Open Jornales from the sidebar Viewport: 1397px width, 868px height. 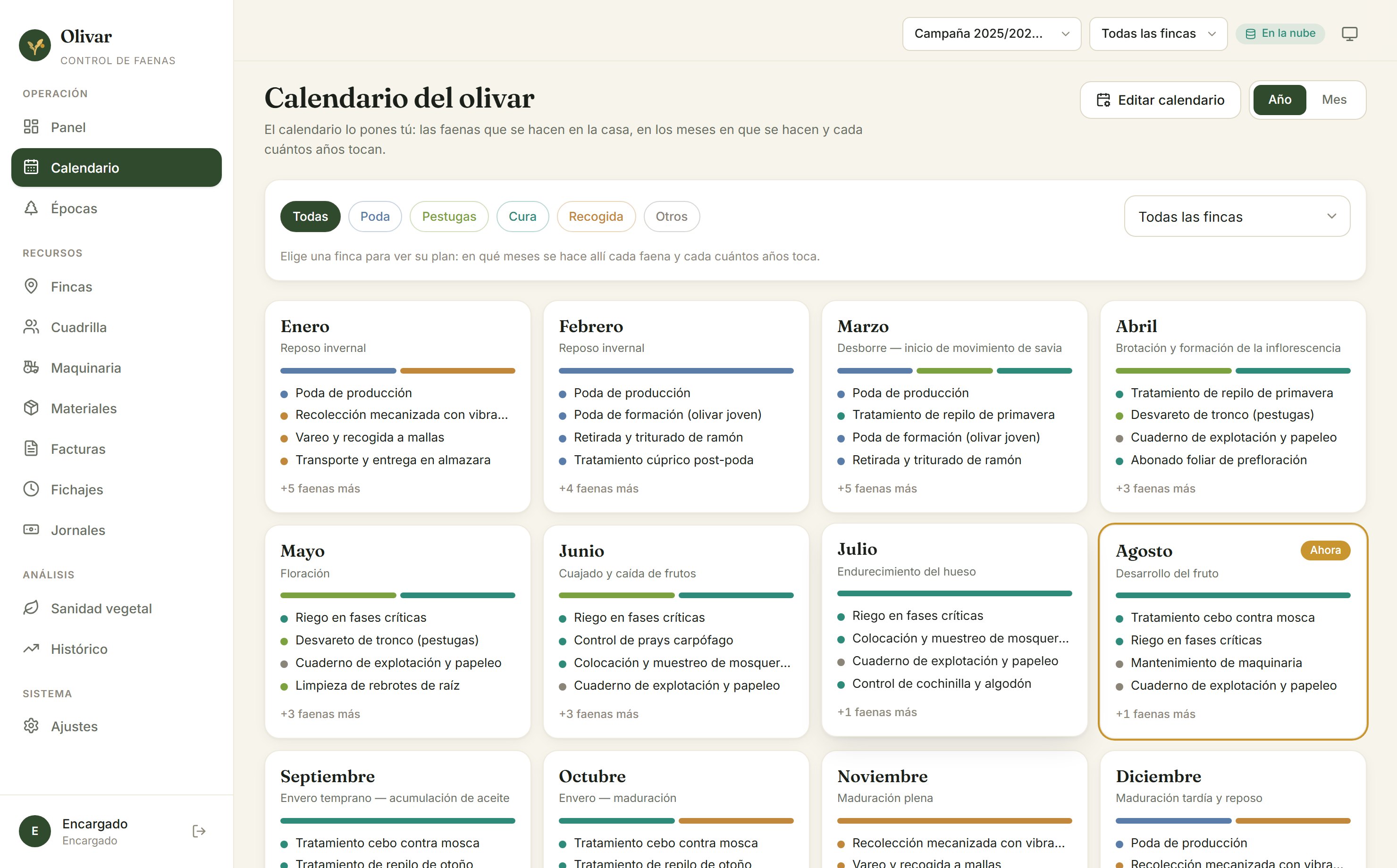117,529
